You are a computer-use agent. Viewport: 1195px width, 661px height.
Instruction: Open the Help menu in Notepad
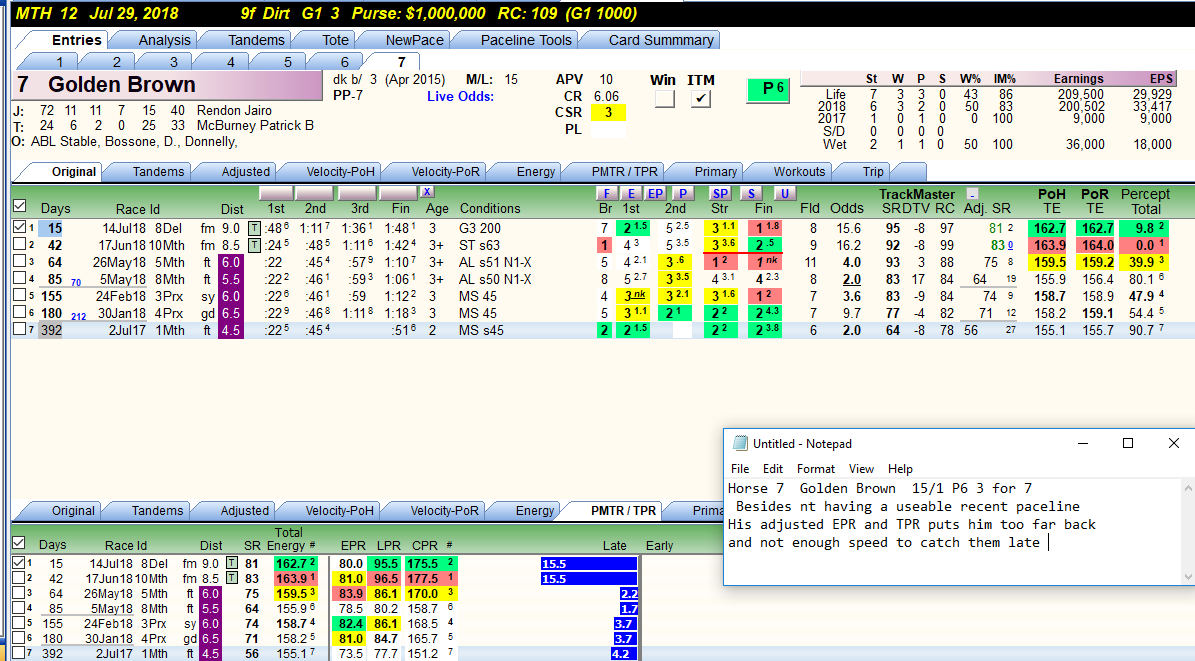[900, 469]
